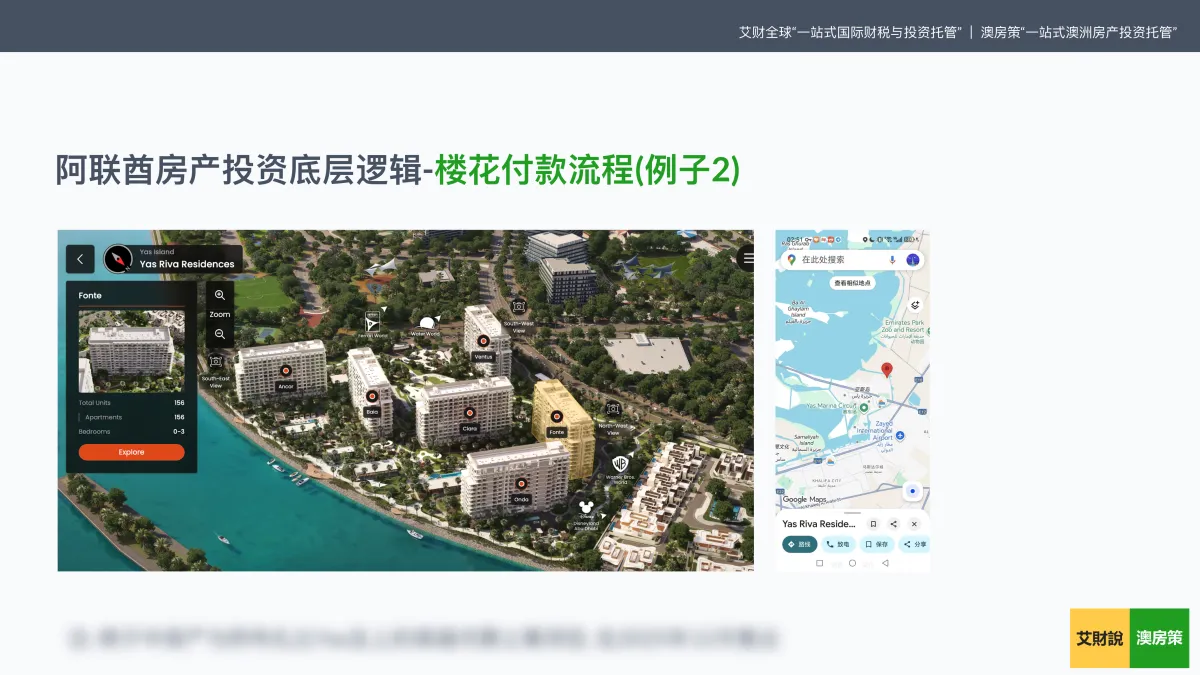This screenshot has height=675, width=1200.
Task: Tap the 分享 share button
Action: [x=914, y=545]
